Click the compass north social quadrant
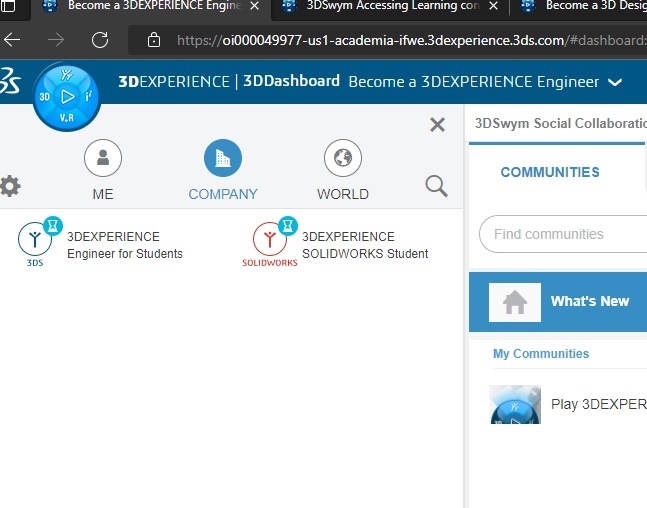Image resolution: width=647 pixels, height=508 pixels. (67, 75)
